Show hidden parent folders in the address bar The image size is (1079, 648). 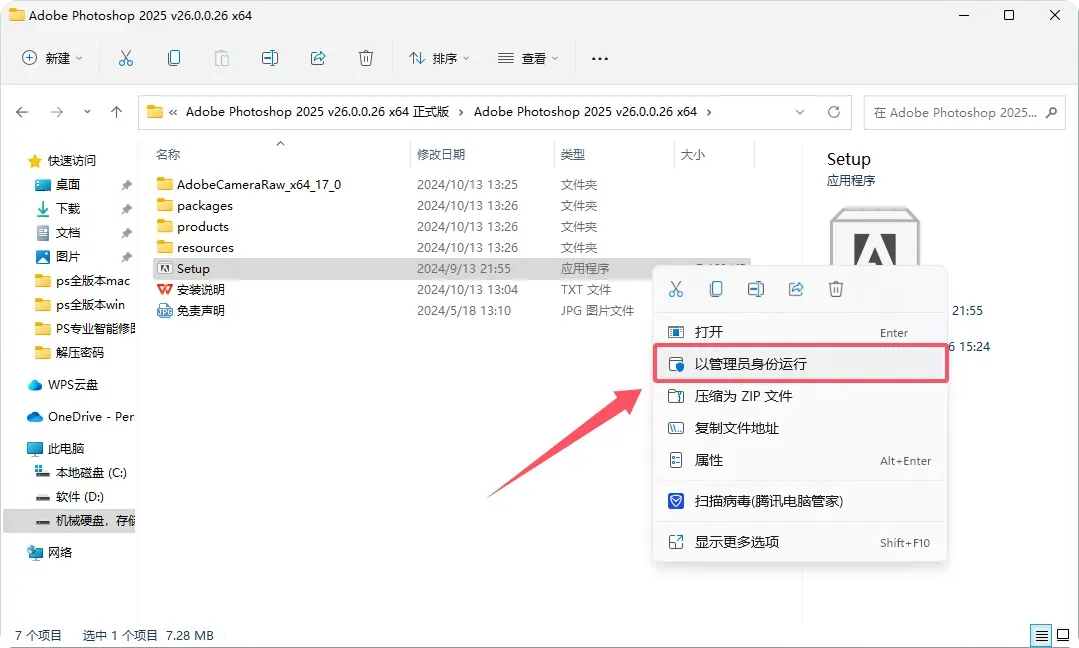(x=173, y=111)
